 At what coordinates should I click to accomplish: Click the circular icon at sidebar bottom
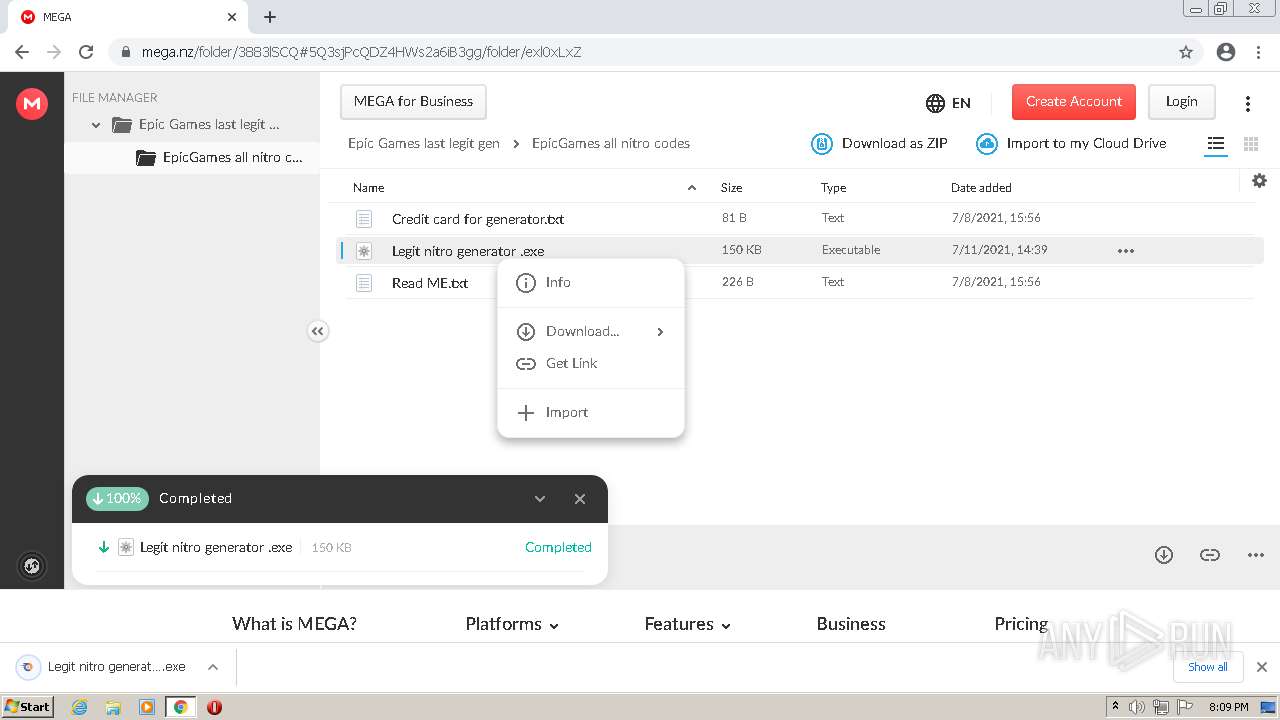pyautogui.click(x=32, y=566)
